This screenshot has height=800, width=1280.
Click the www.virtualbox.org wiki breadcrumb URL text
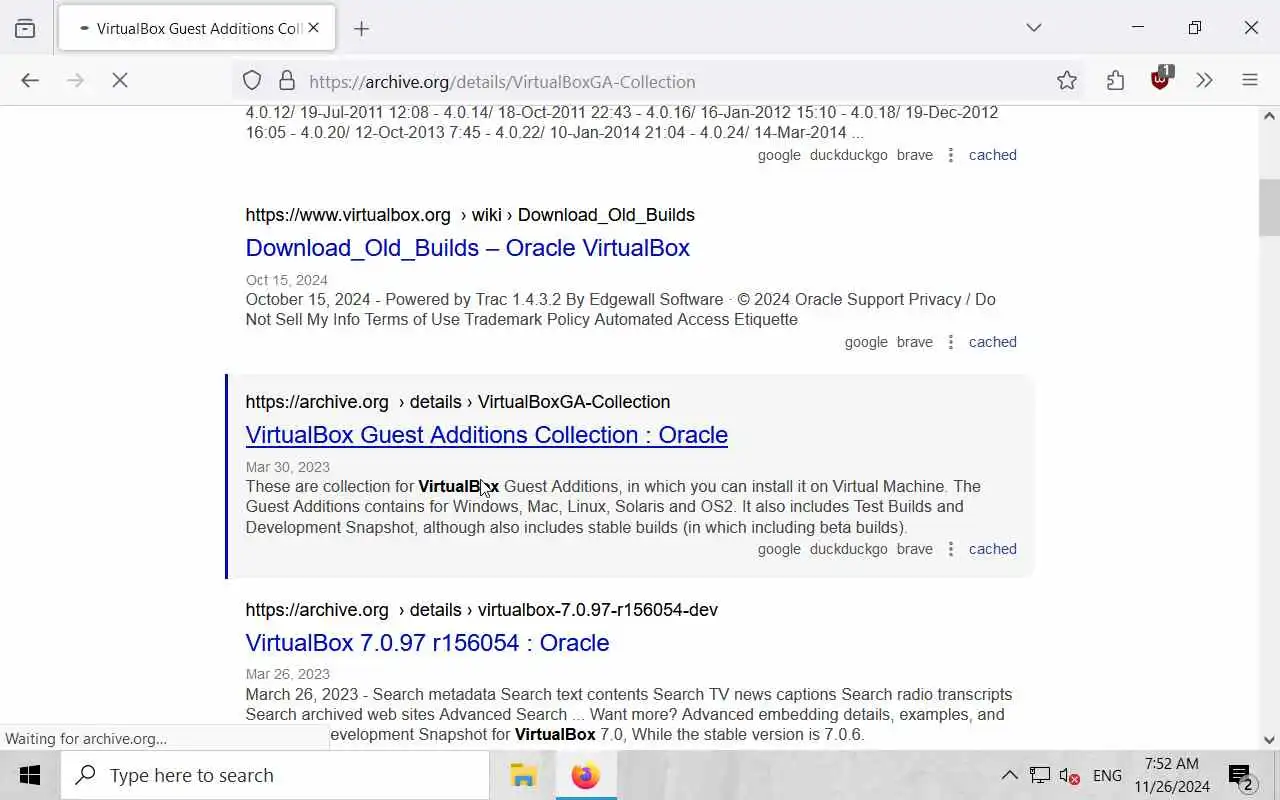470,215
